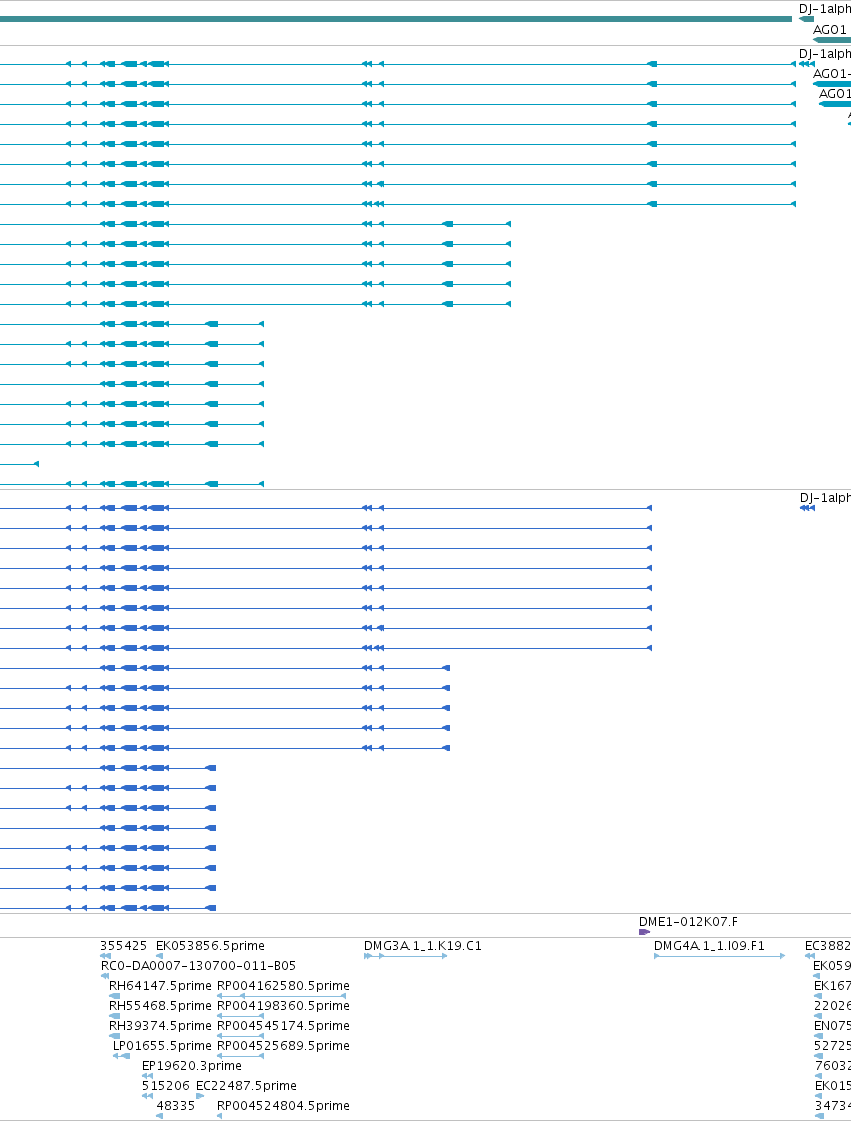This screenshot has height=1121, width=851.
Task: Click the arrow glyph under RP004525689.5prime
Action: coord(240,1056)
